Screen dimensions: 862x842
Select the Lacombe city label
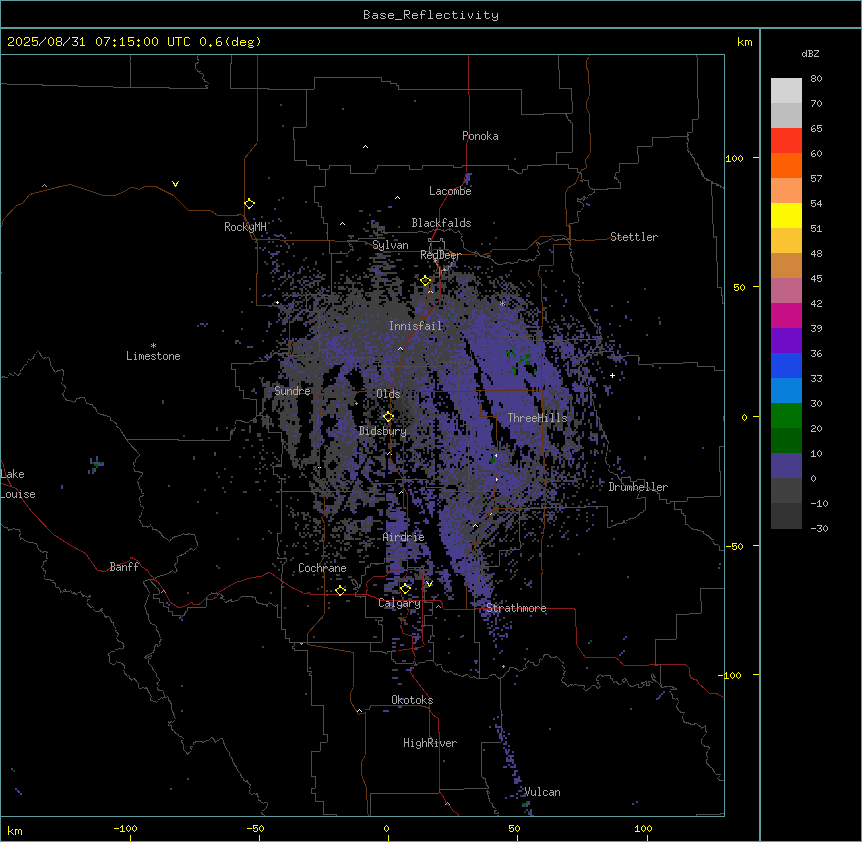point(450,191)
